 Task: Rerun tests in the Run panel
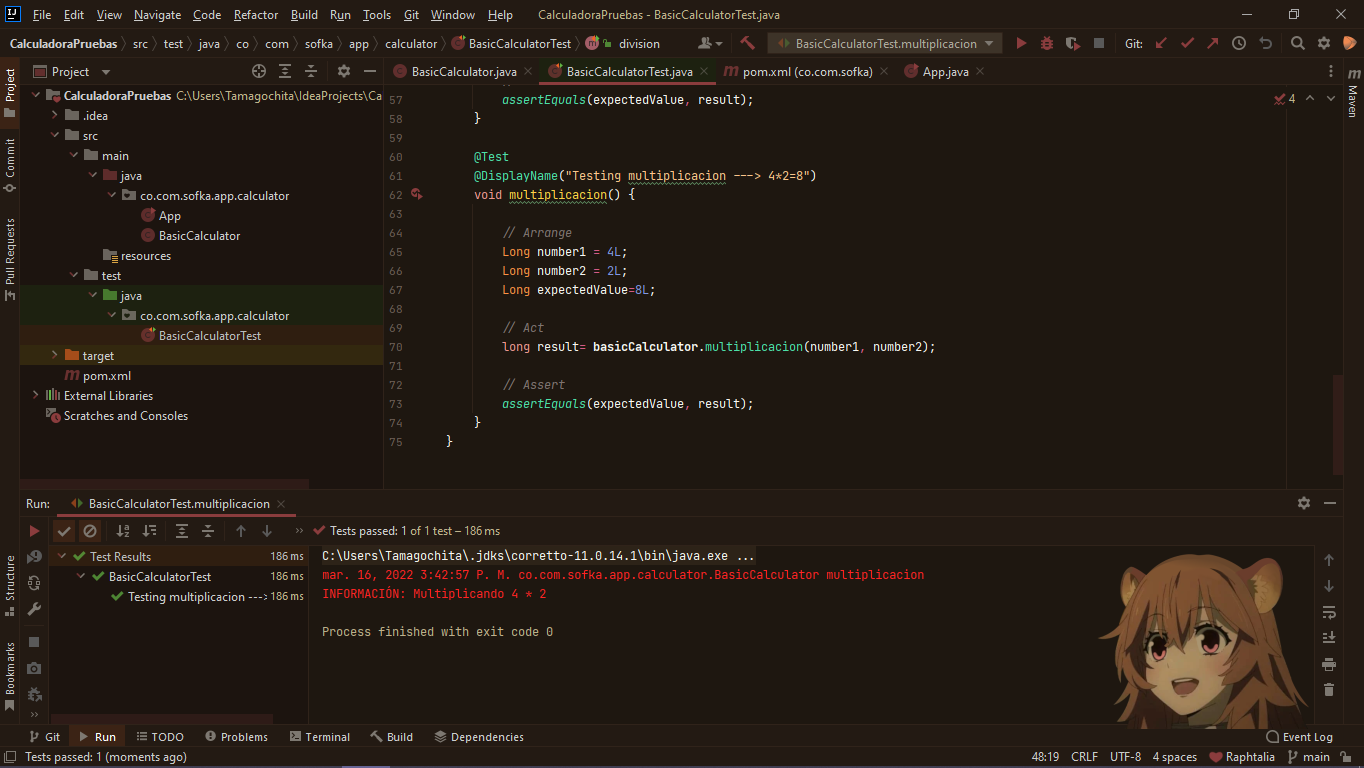click(33, 530)
